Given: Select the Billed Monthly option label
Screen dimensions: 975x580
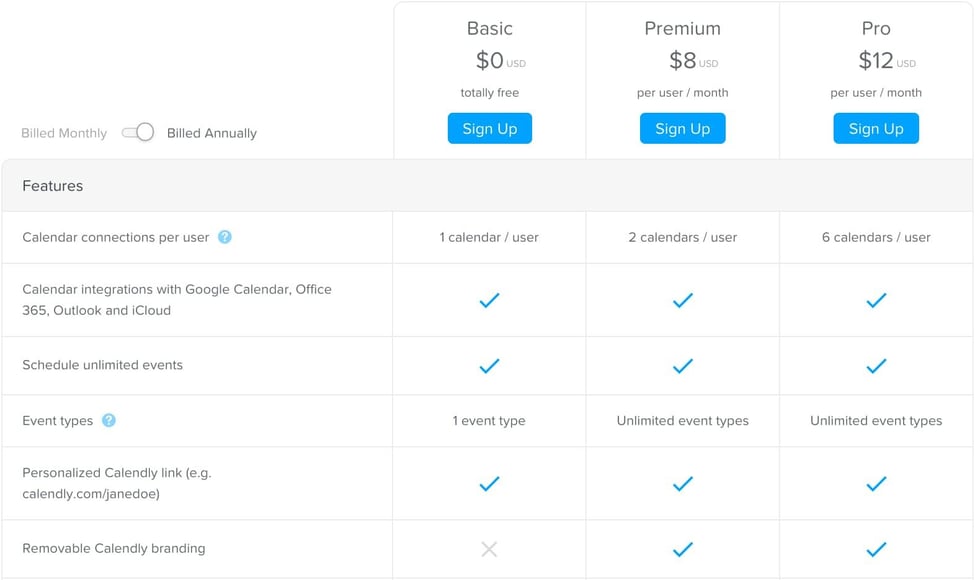Looking at the screenshot, I should [x=64, y=134].
